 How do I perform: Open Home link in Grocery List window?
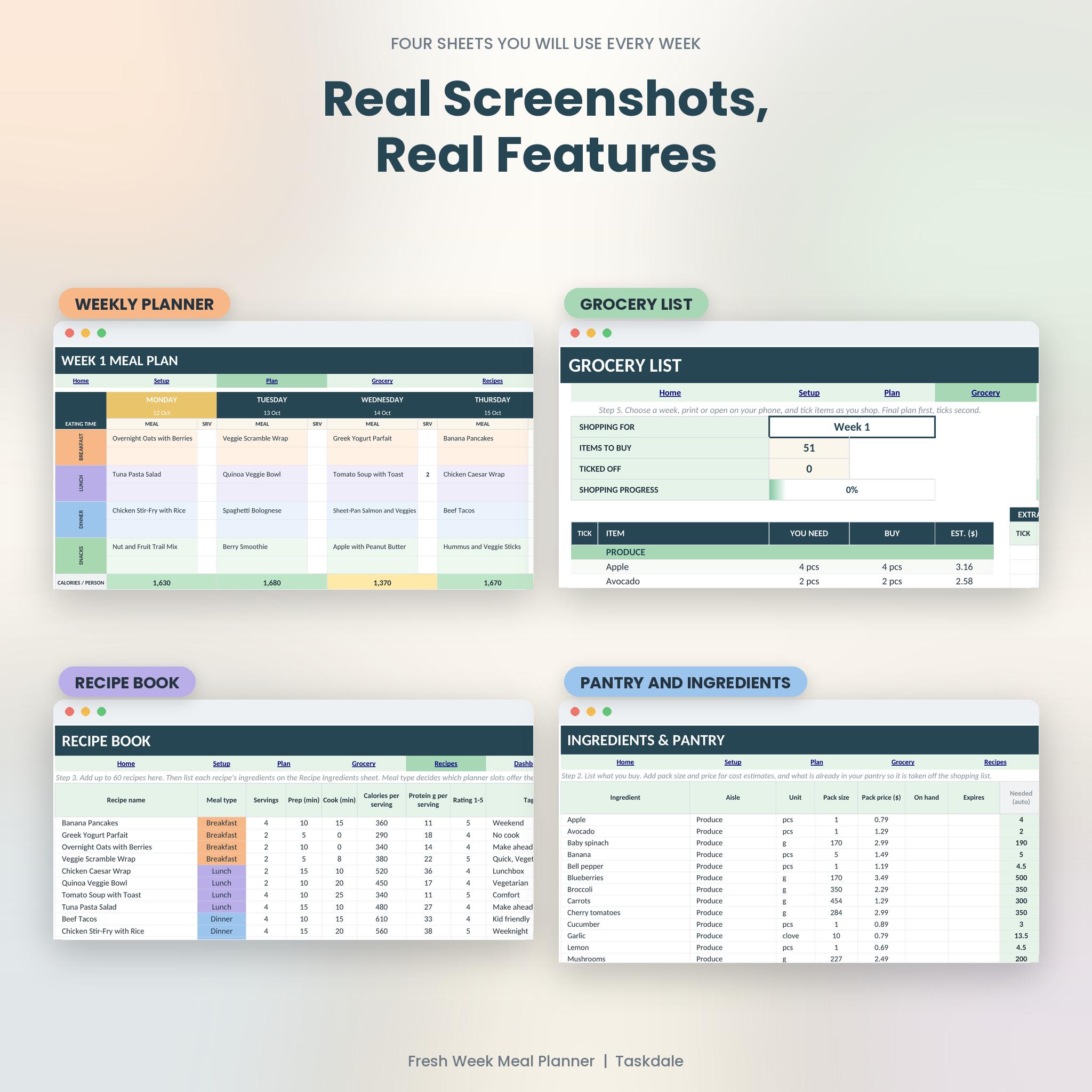click(x=670, y=393)
